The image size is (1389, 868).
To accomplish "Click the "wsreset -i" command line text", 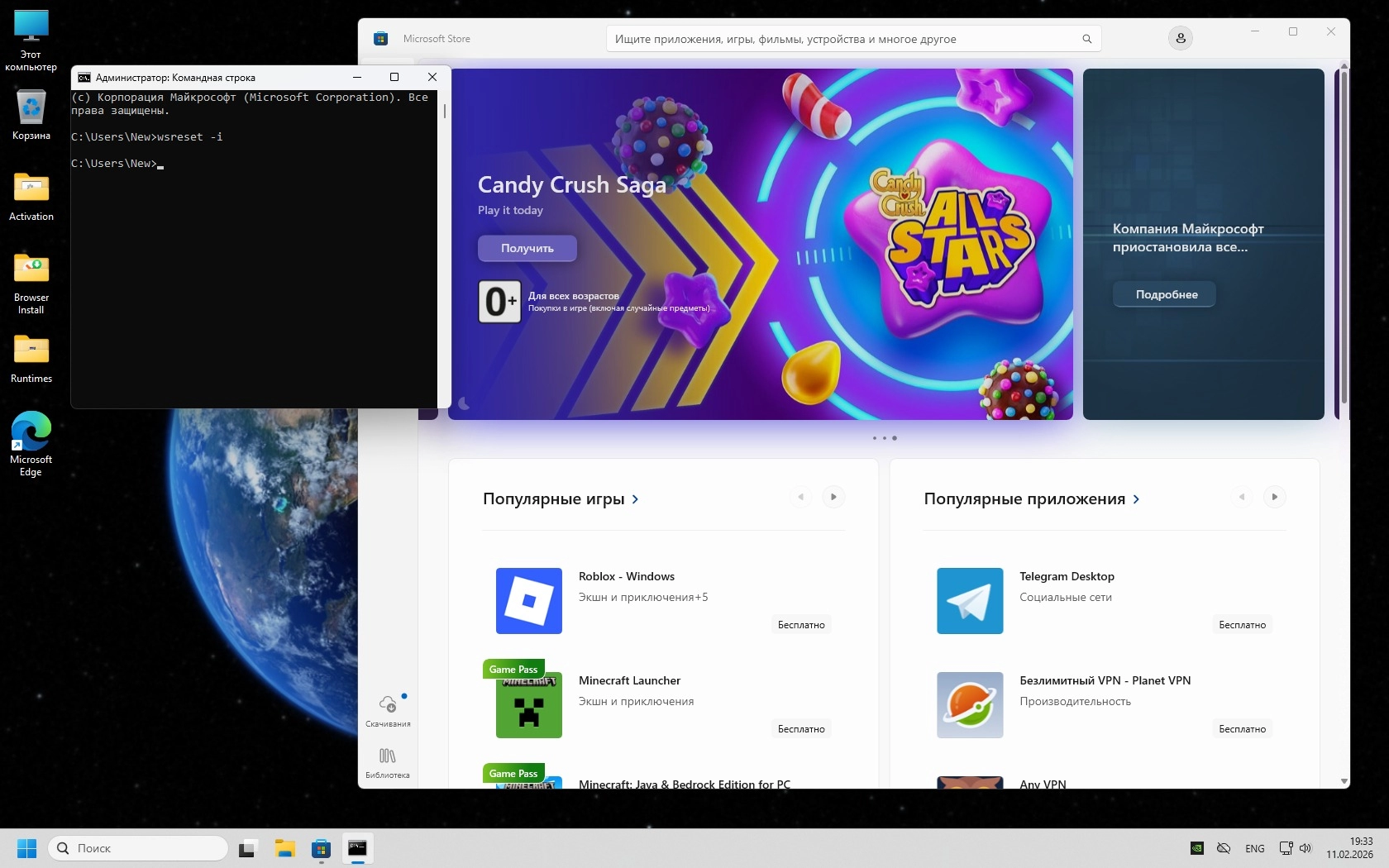I will pyautogui.click(x=190, y=137).
